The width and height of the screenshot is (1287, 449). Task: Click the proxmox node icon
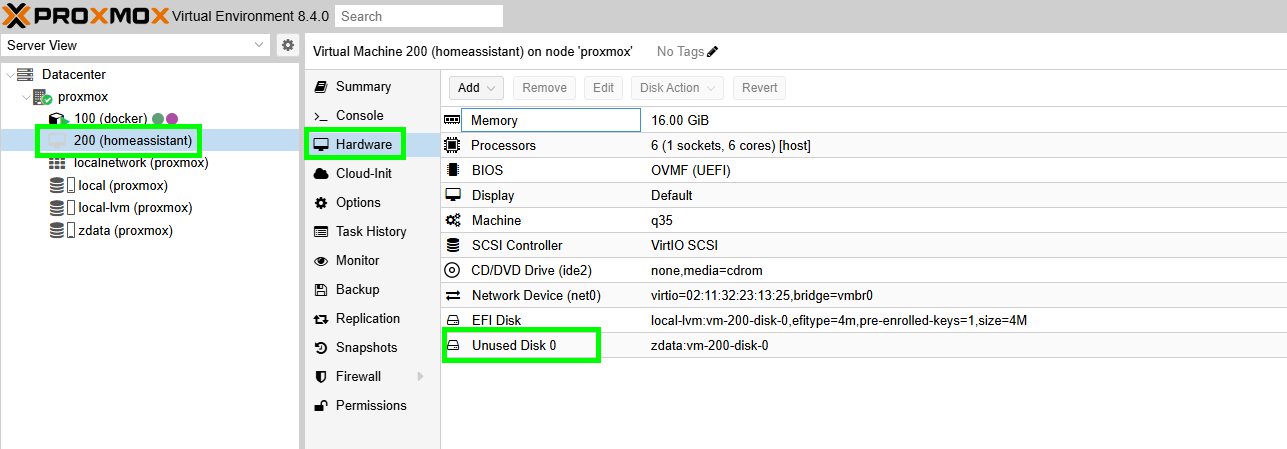[42, 97]
